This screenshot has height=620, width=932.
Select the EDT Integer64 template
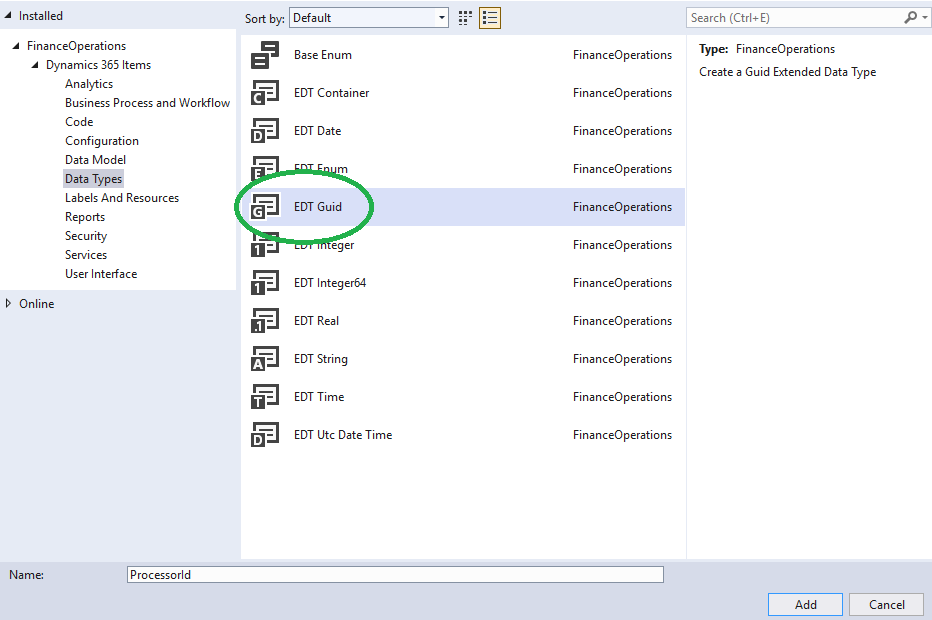click(463, 283)
